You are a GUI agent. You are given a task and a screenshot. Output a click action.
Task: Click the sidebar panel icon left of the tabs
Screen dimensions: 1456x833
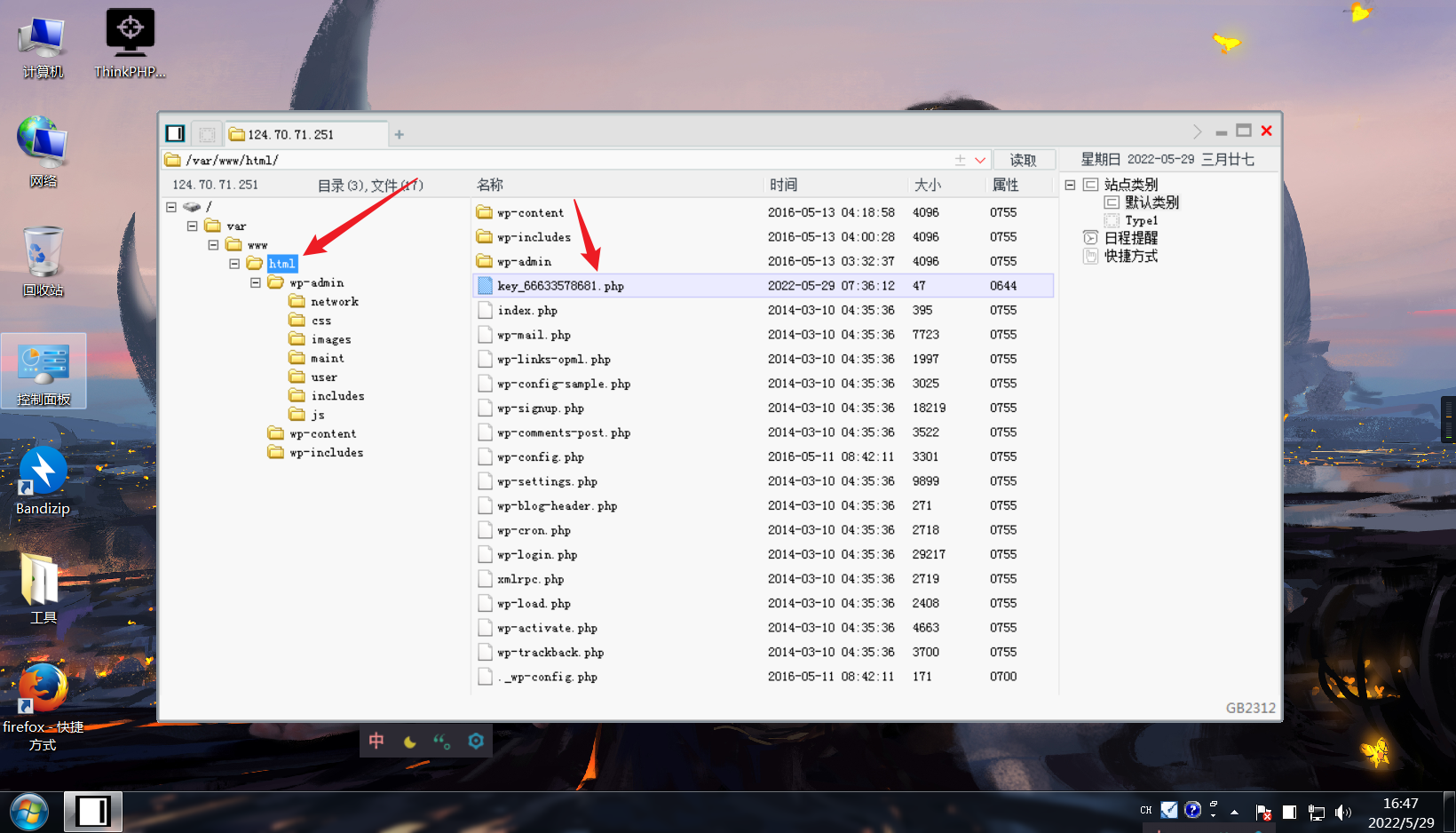pos(175,134)
